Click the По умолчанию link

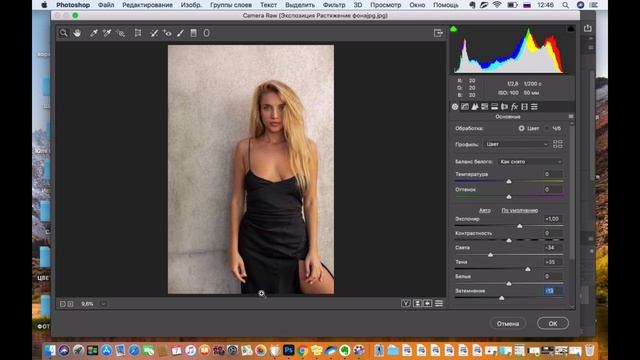click(x=520, y=210)
